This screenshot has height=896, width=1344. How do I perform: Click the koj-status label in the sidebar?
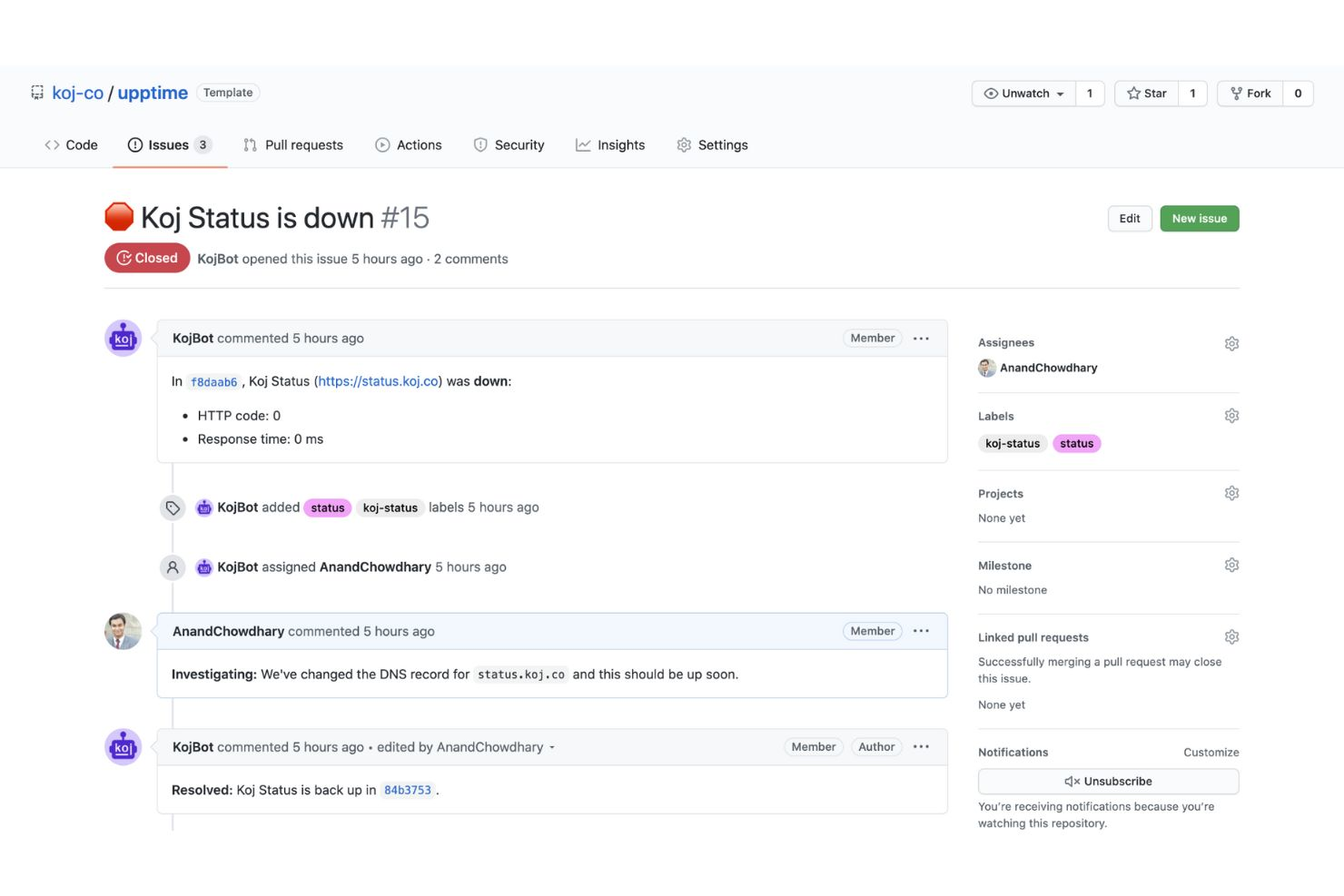[x=1013, y=444]
